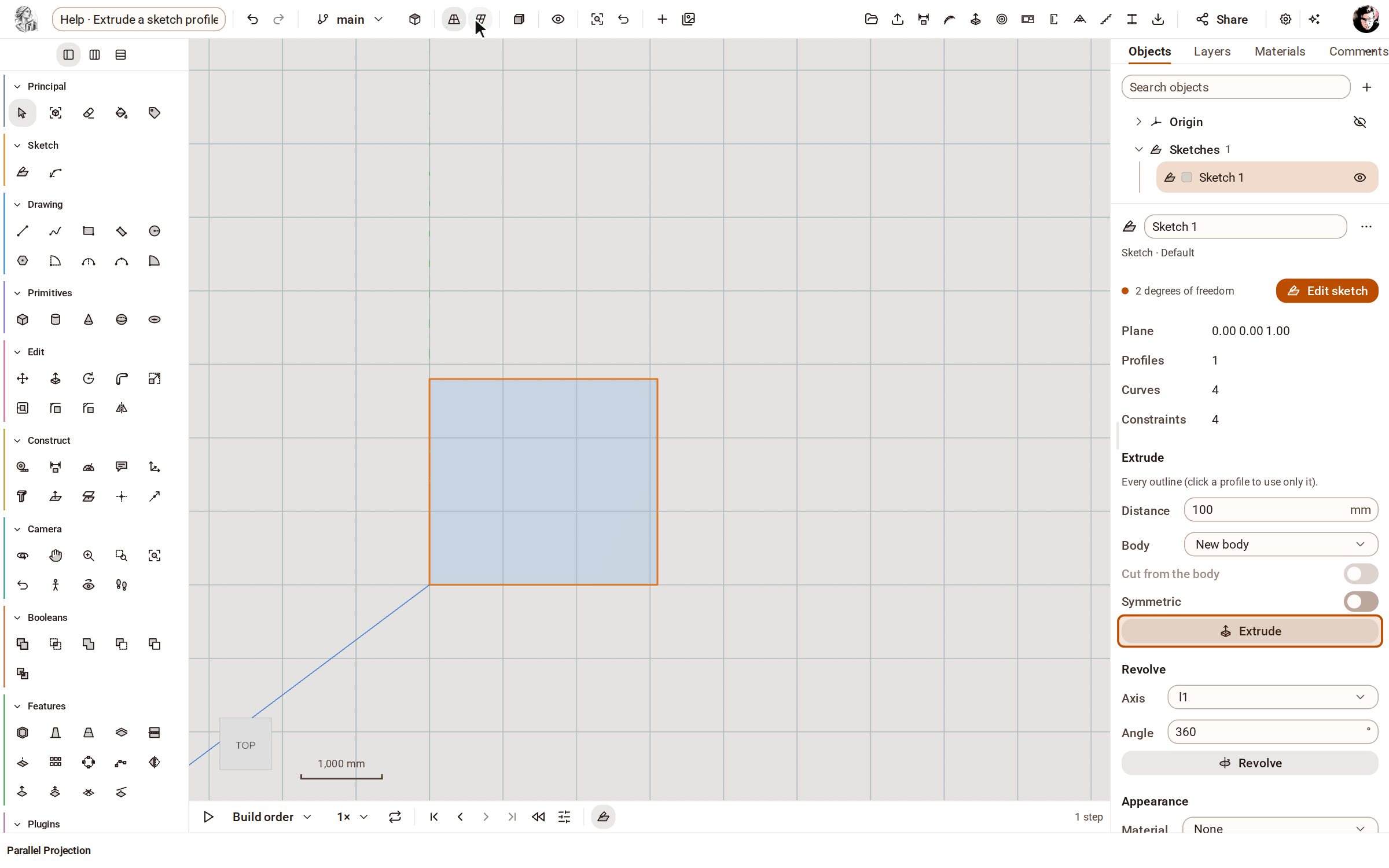Pick the tag tool in Principal
The image size is (1389, 868).
tap(154, 113)
